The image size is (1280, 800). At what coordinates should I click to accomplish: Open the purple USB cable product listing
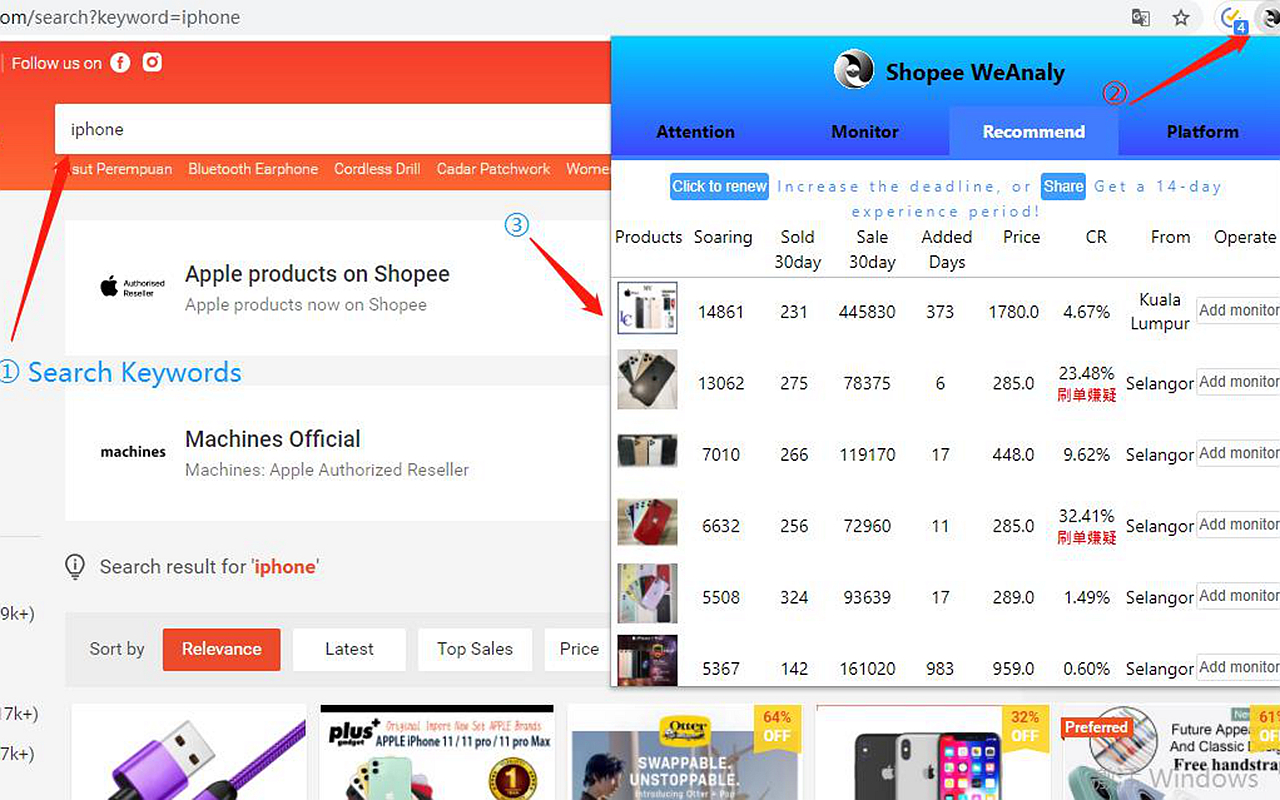(x=189, y=752)
